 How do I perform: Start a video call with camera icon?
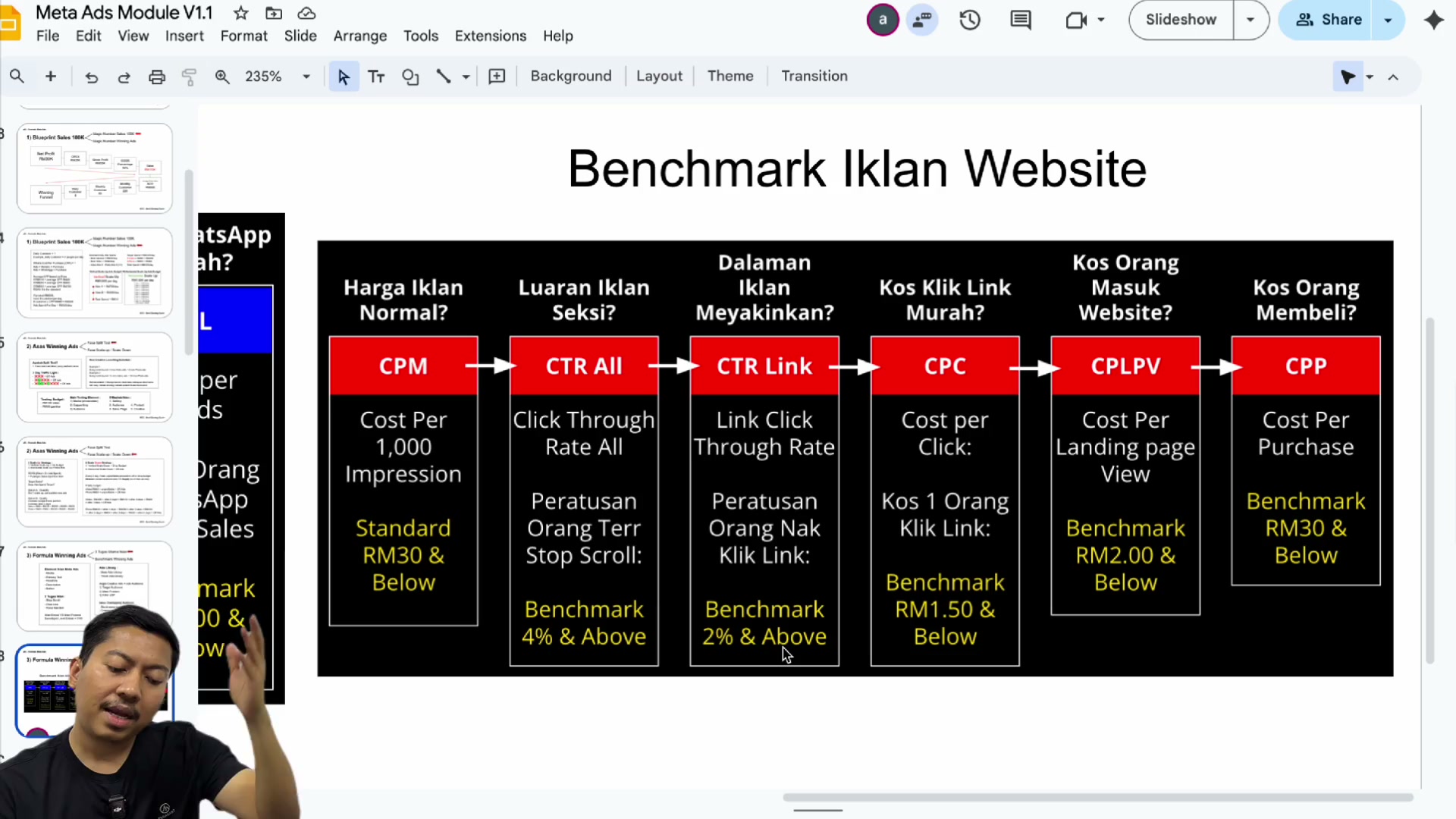point(1076,20)
